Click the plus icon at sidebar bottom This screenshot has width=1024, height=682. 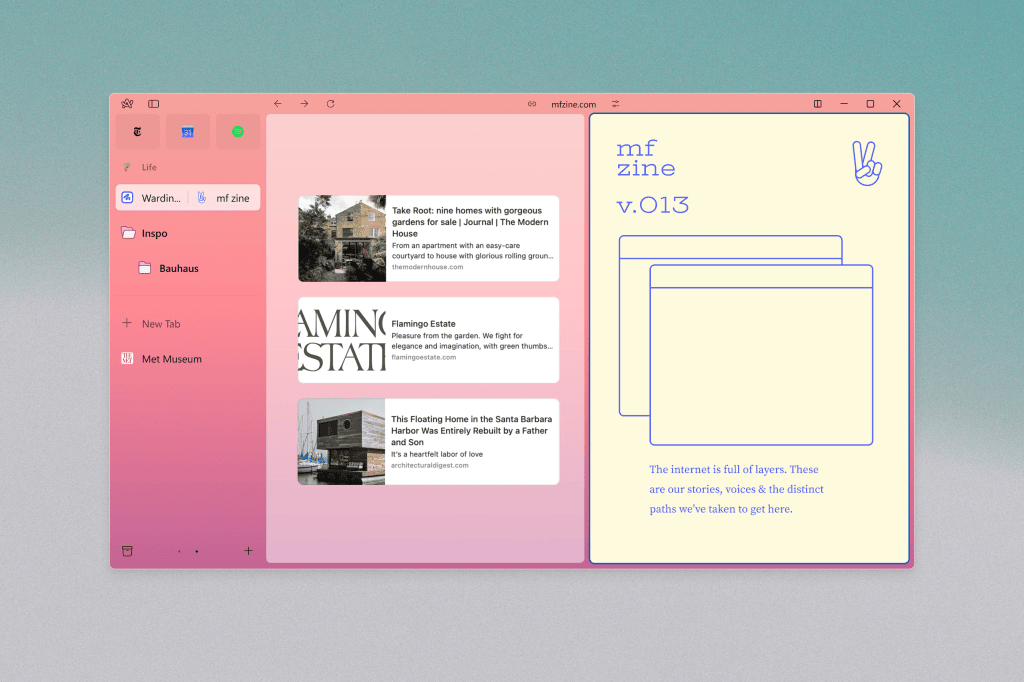click(x=248, y=551)
